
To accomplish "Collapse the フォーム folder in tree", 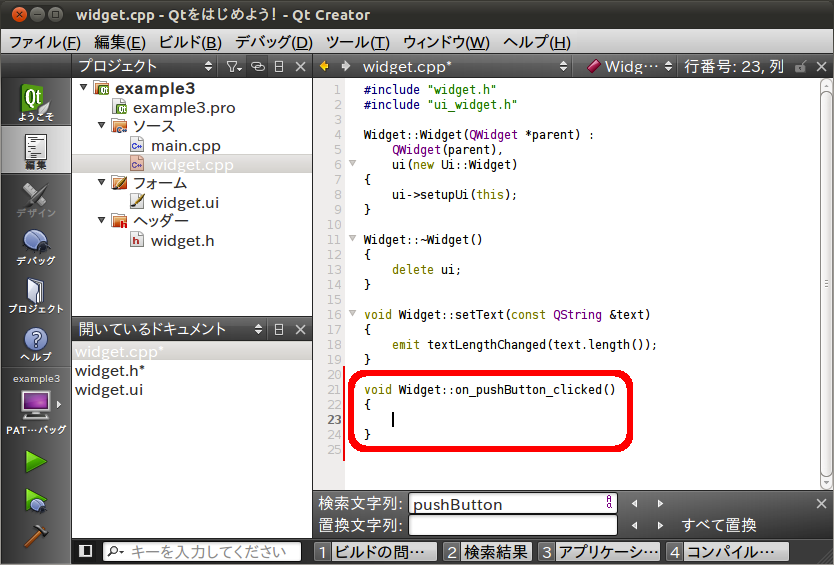I will pyautogui.click(x=102, y=183).
